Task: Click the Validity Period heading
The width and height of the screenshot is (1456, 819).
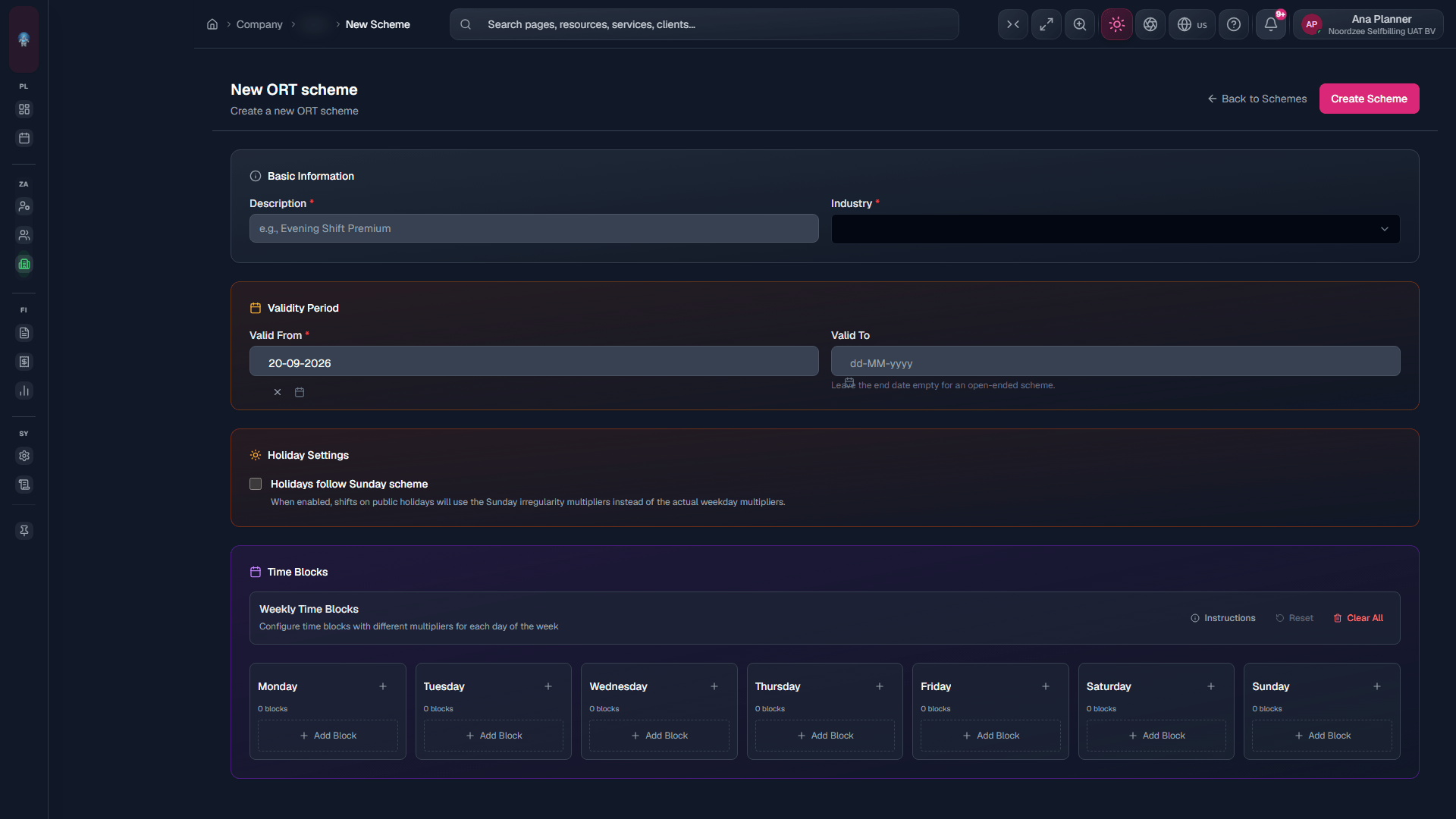Action: click(x=303, y=308)
